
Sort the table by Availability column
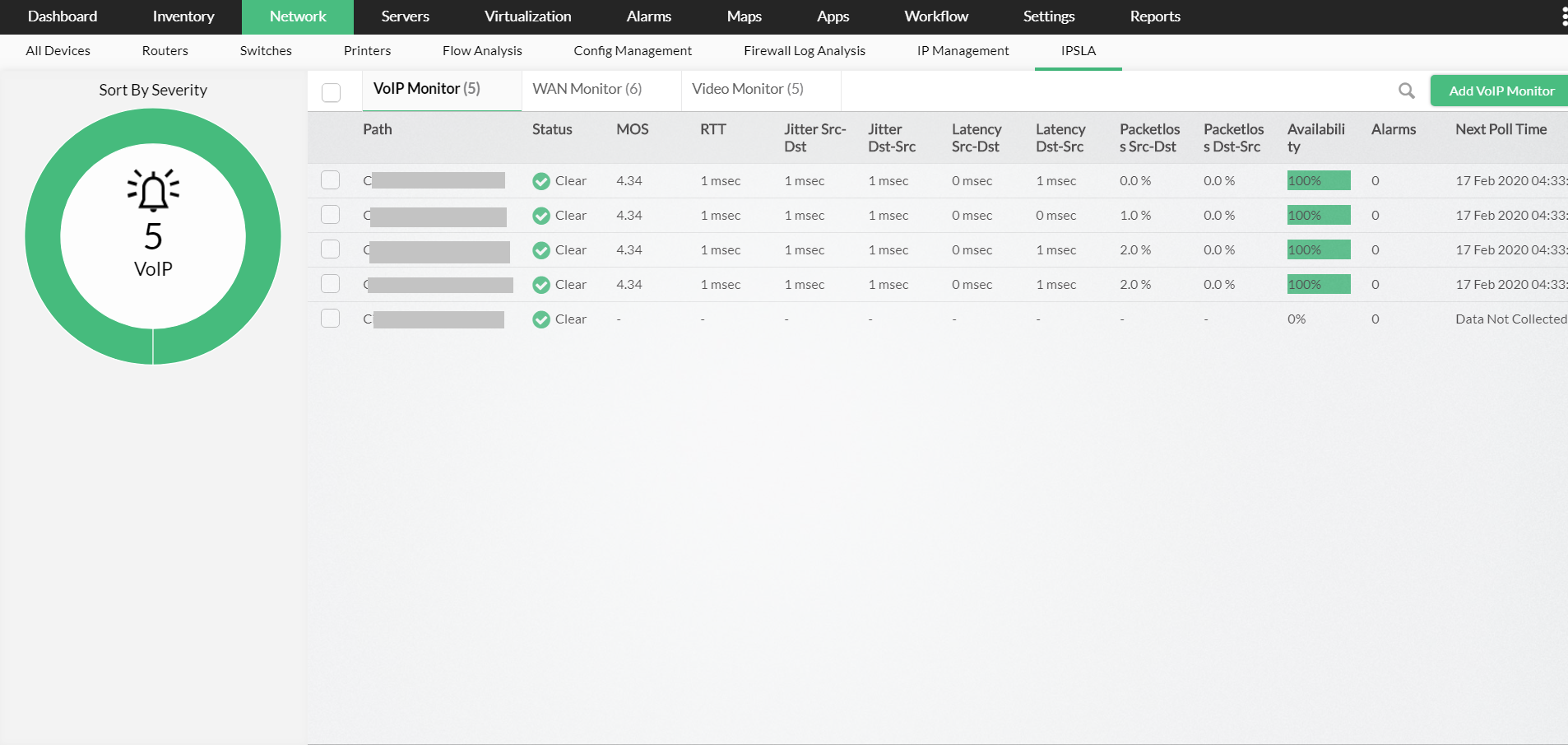(x=1316, y=137)
